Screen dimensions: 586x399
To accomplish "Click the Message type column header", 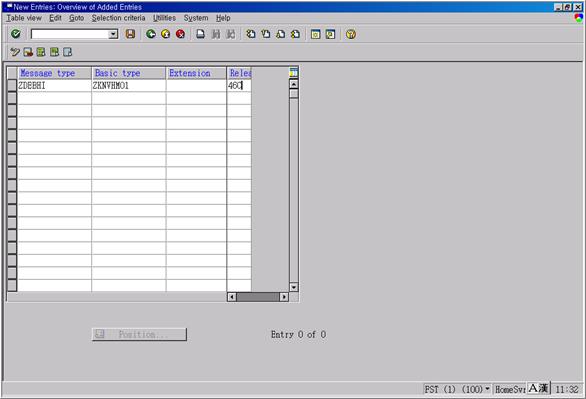I will click(55, 73).
